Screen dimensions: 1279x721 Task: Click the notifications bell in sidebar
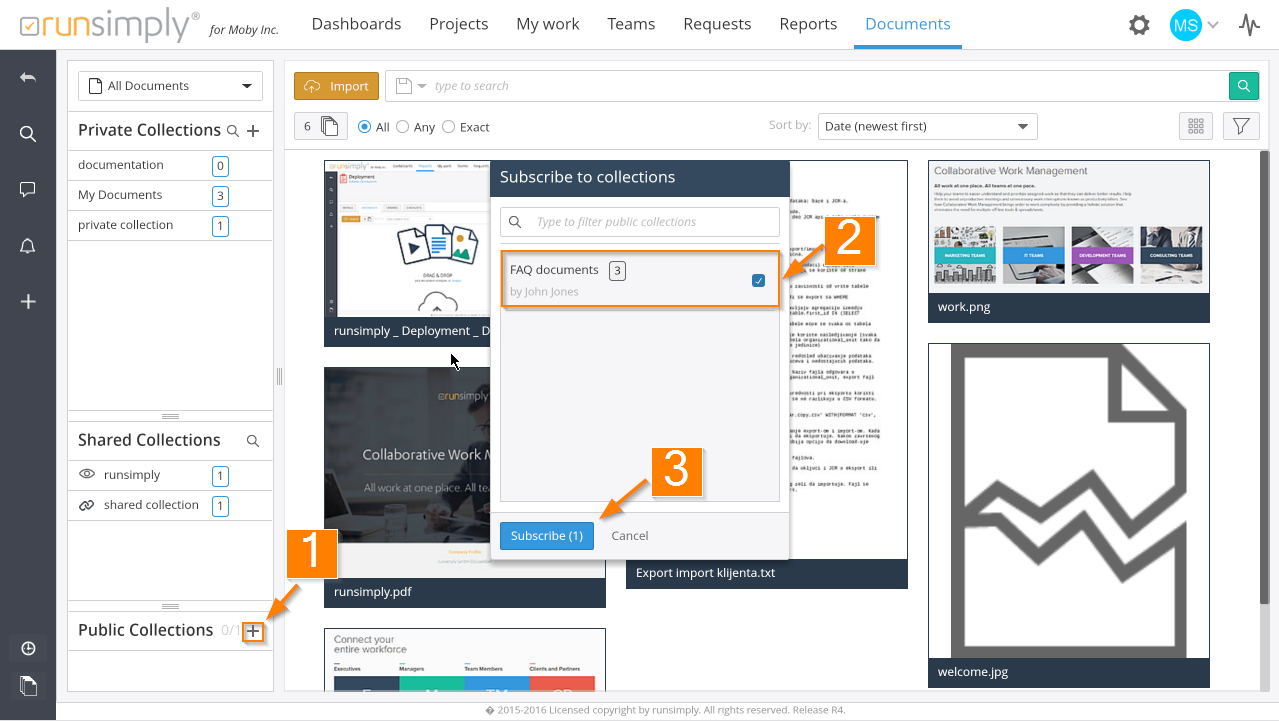pyautogui.click(x=28, y=246)
